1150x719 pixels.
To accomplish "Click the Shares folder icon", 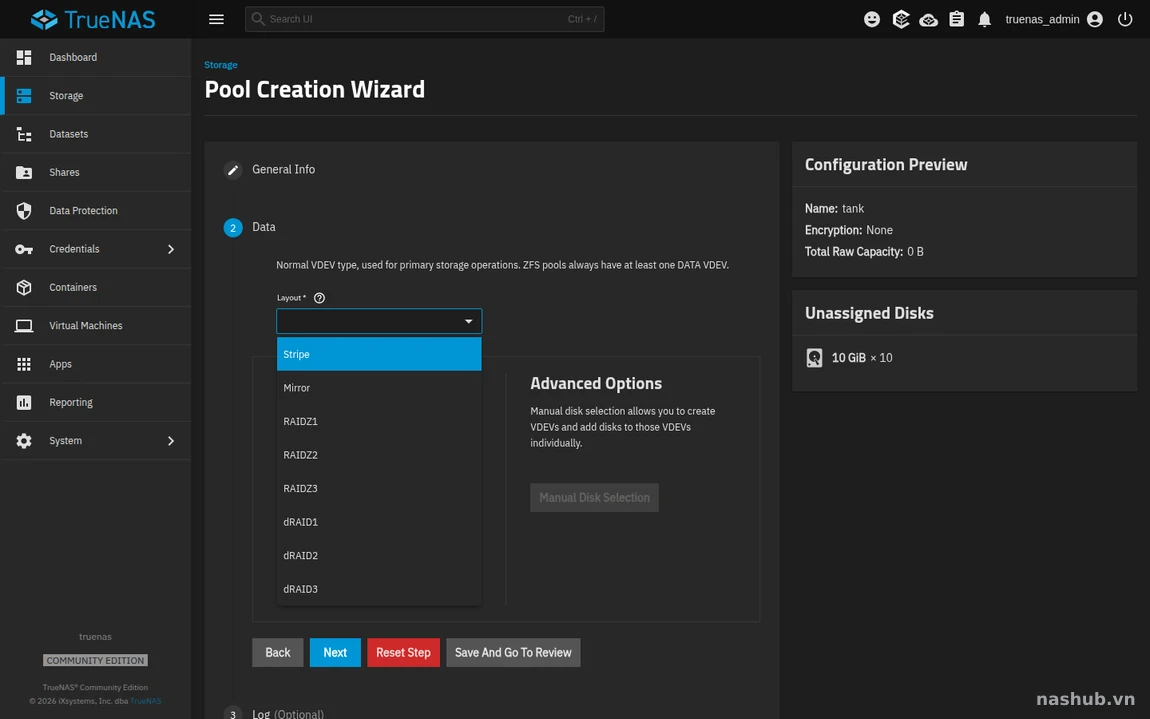I will (x=24, y=172).
